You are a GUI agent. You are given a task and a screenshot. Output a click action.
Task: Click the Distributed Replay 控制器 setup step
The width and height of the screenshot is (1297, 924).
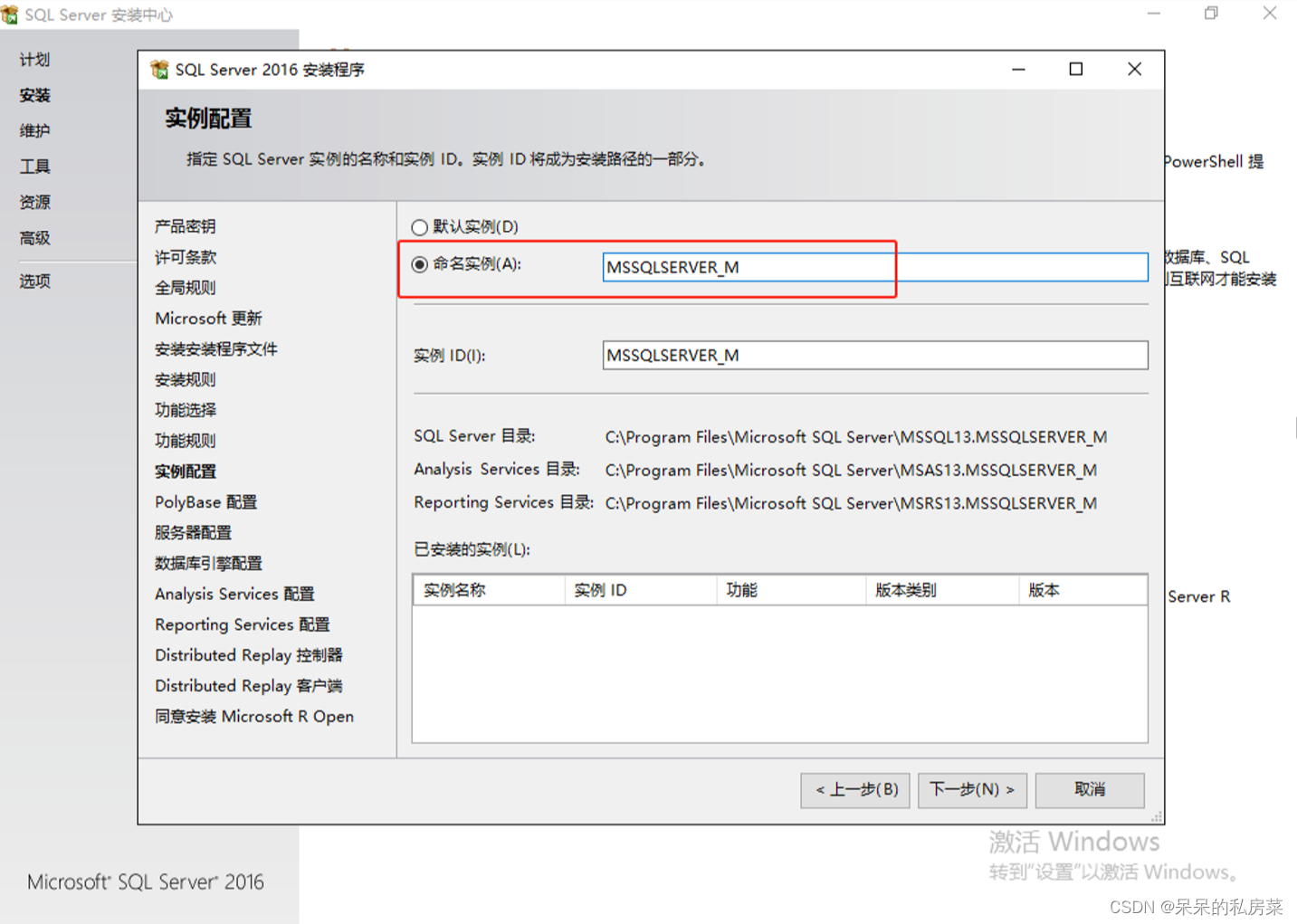tap(248, 655)
